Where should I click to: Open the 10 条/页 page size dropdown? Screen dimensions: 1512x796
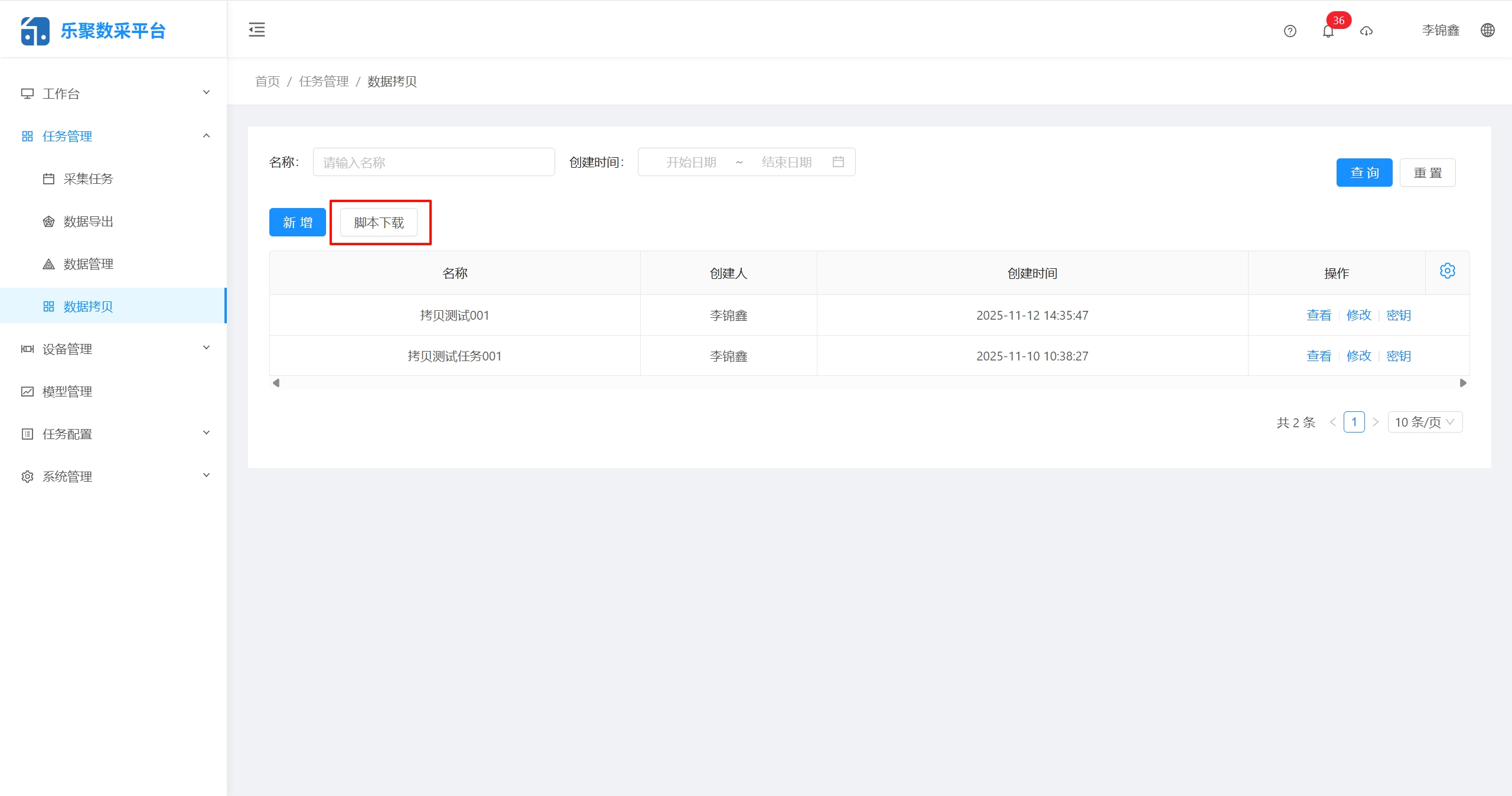click(x=1425, y=422)
